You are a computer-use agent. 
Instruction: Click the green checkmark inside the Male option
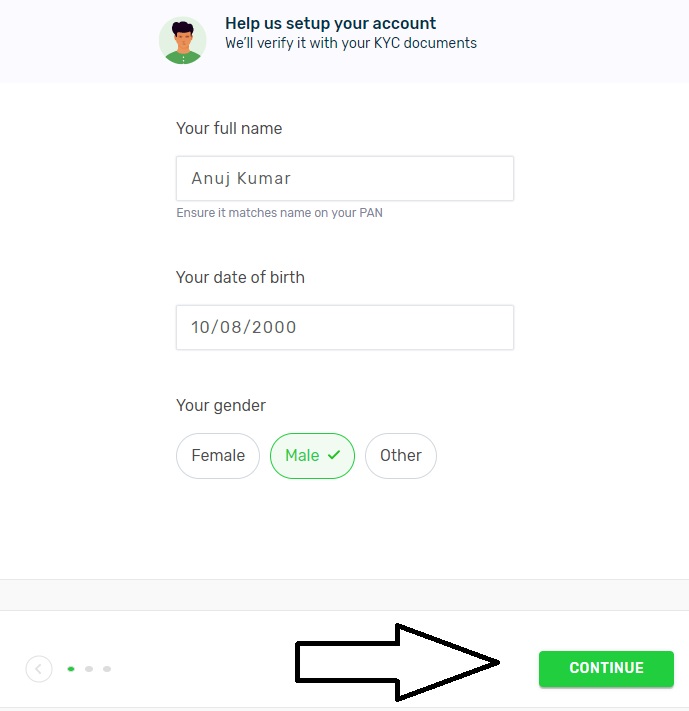coord(334,455)
